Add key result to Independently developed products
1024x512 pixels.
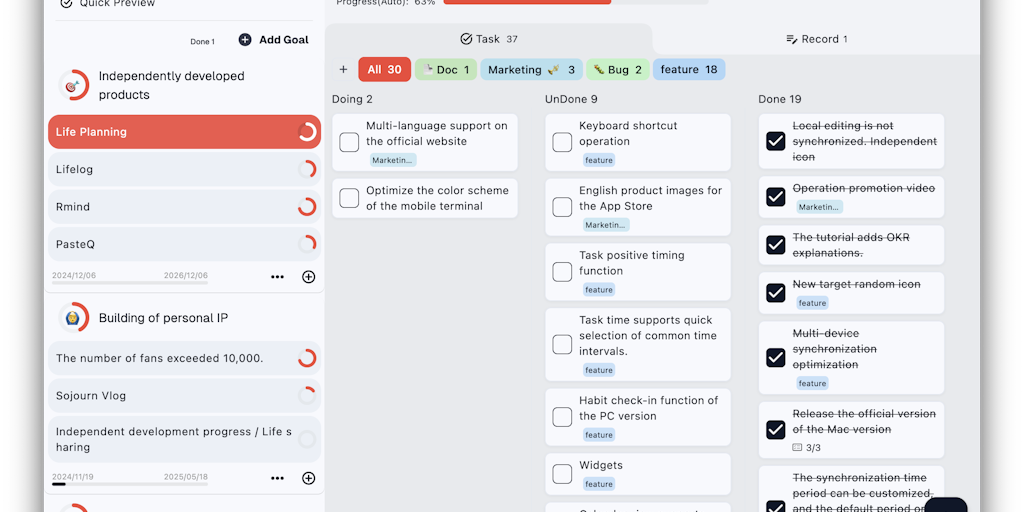pos(309,277)
